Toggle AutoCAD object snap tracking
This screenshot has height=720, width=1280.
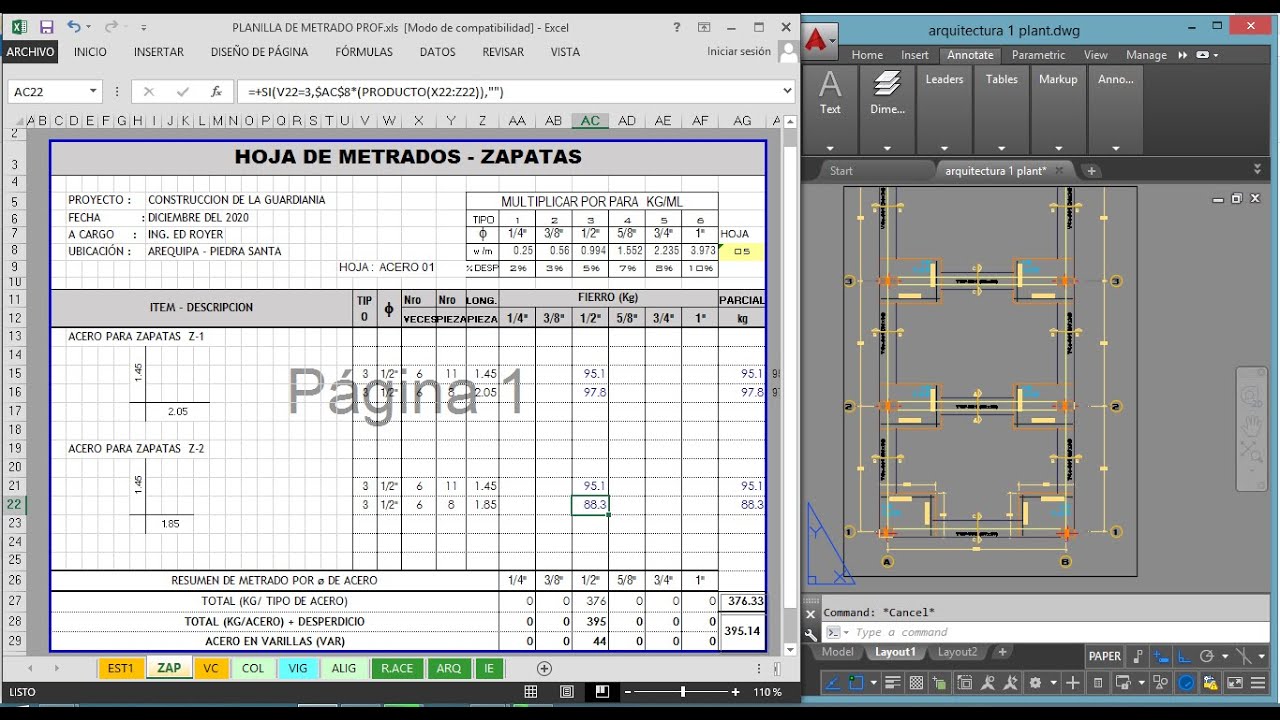[832, 683]
